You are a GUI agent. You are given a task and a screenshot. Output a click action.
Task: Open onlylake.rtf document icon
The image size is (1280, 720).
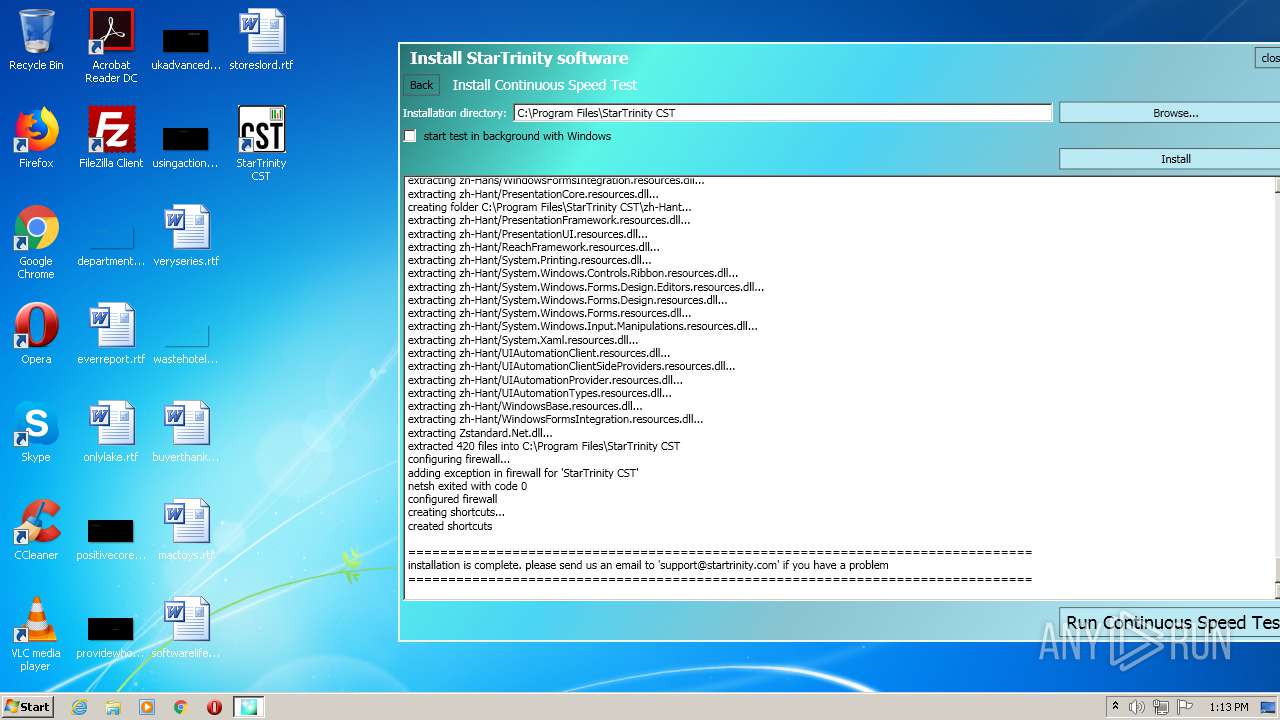click(x=111, y=432)
